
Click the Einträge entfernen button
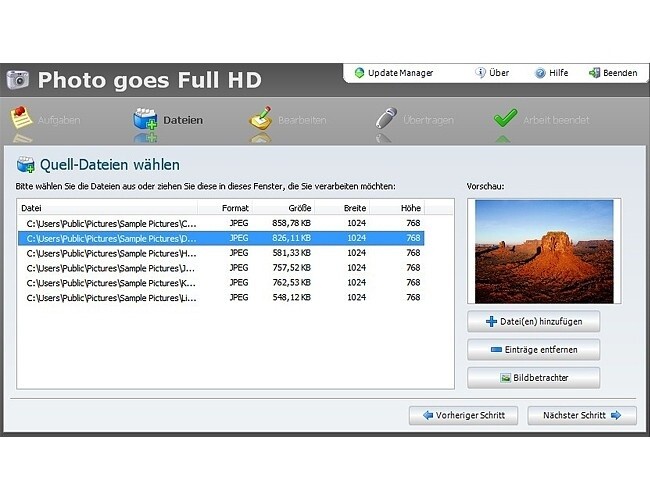(533, 350)
